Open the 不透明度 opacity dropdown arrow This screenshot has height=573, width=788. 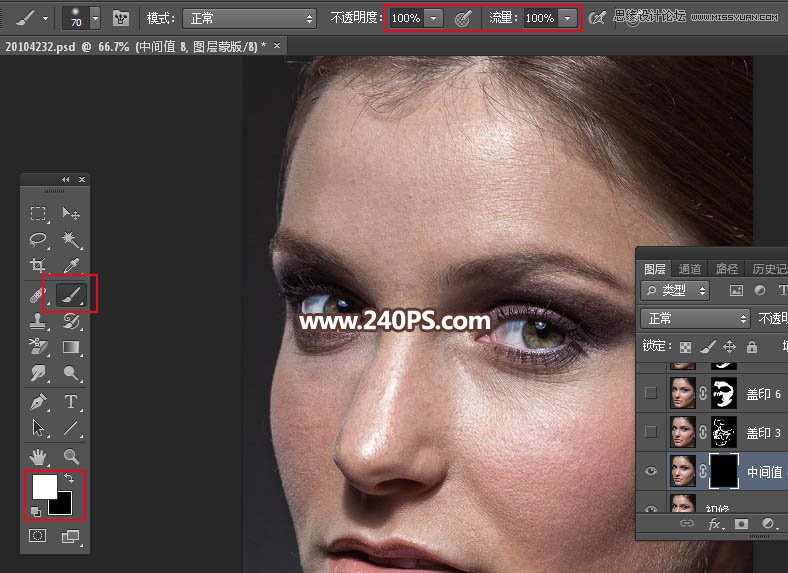[433, 18]
